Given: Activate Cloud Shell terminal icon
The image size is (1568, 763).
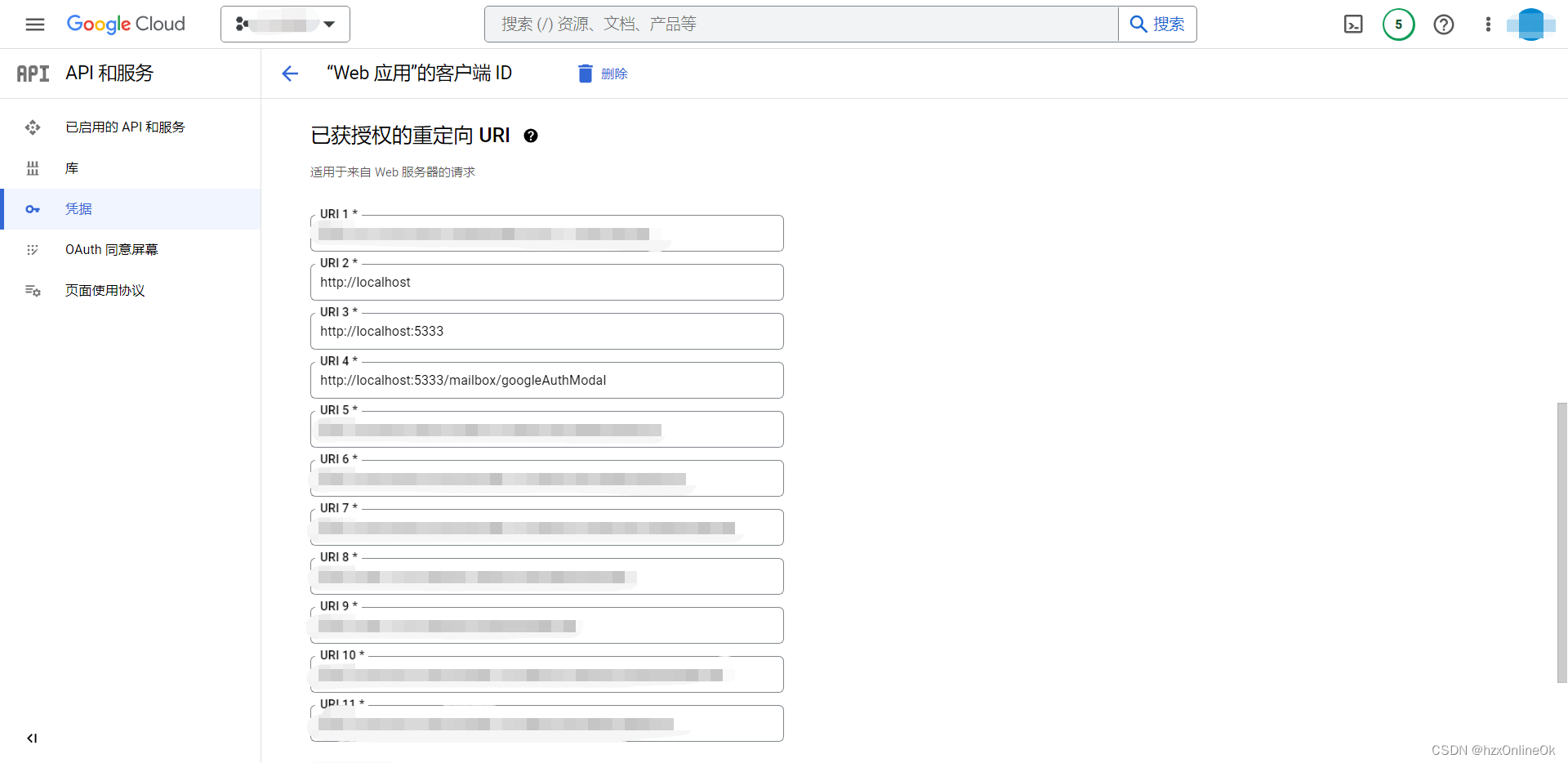Looking at the screenshot, I should coord(1353,25).
